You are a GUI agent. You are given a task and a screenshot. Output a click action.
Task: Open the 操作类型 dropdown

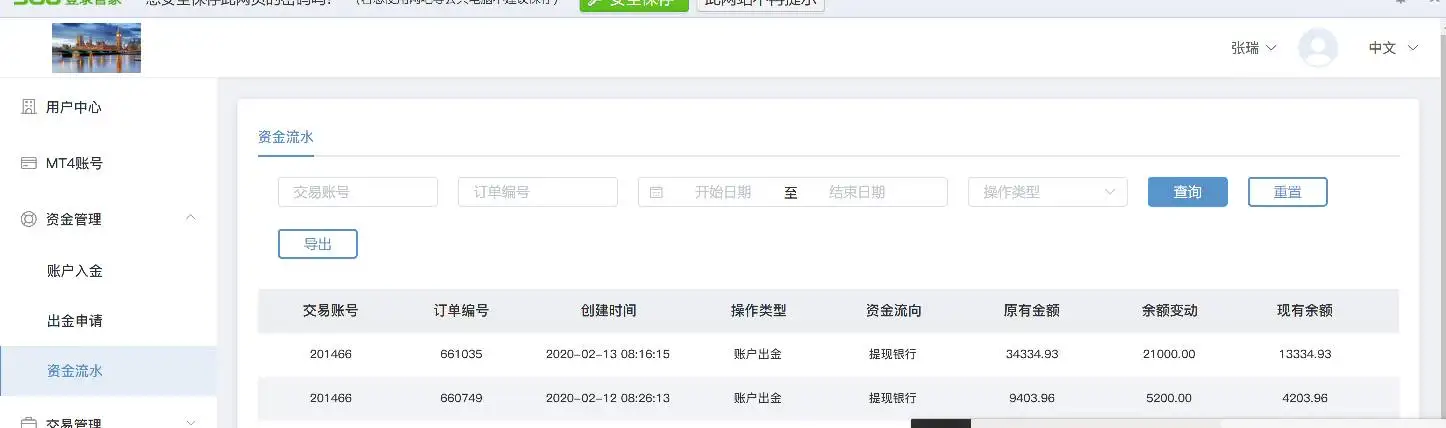click(x=1048, y=192)
